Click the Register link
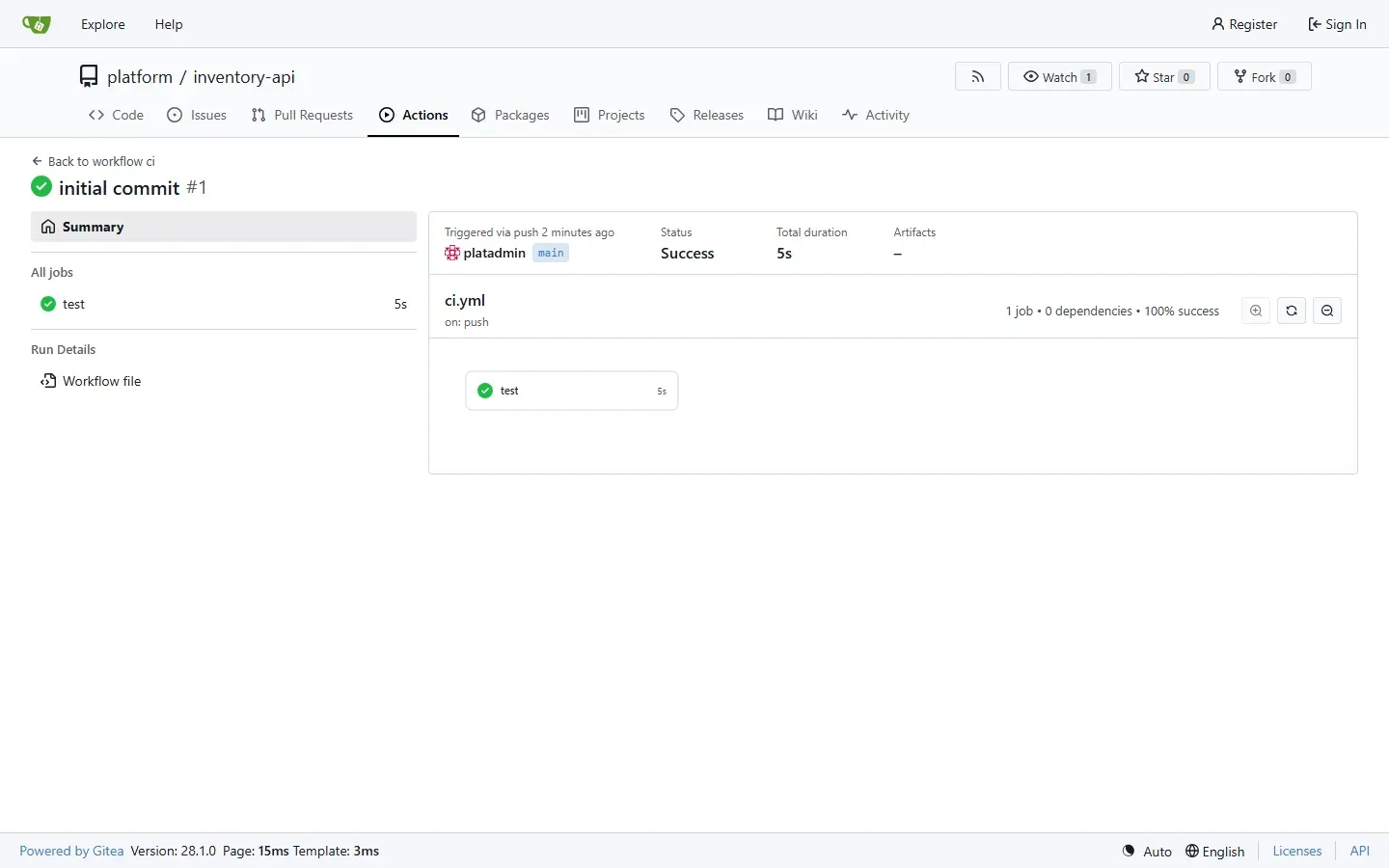The image size is (1389, 868). click(1244, 24)
